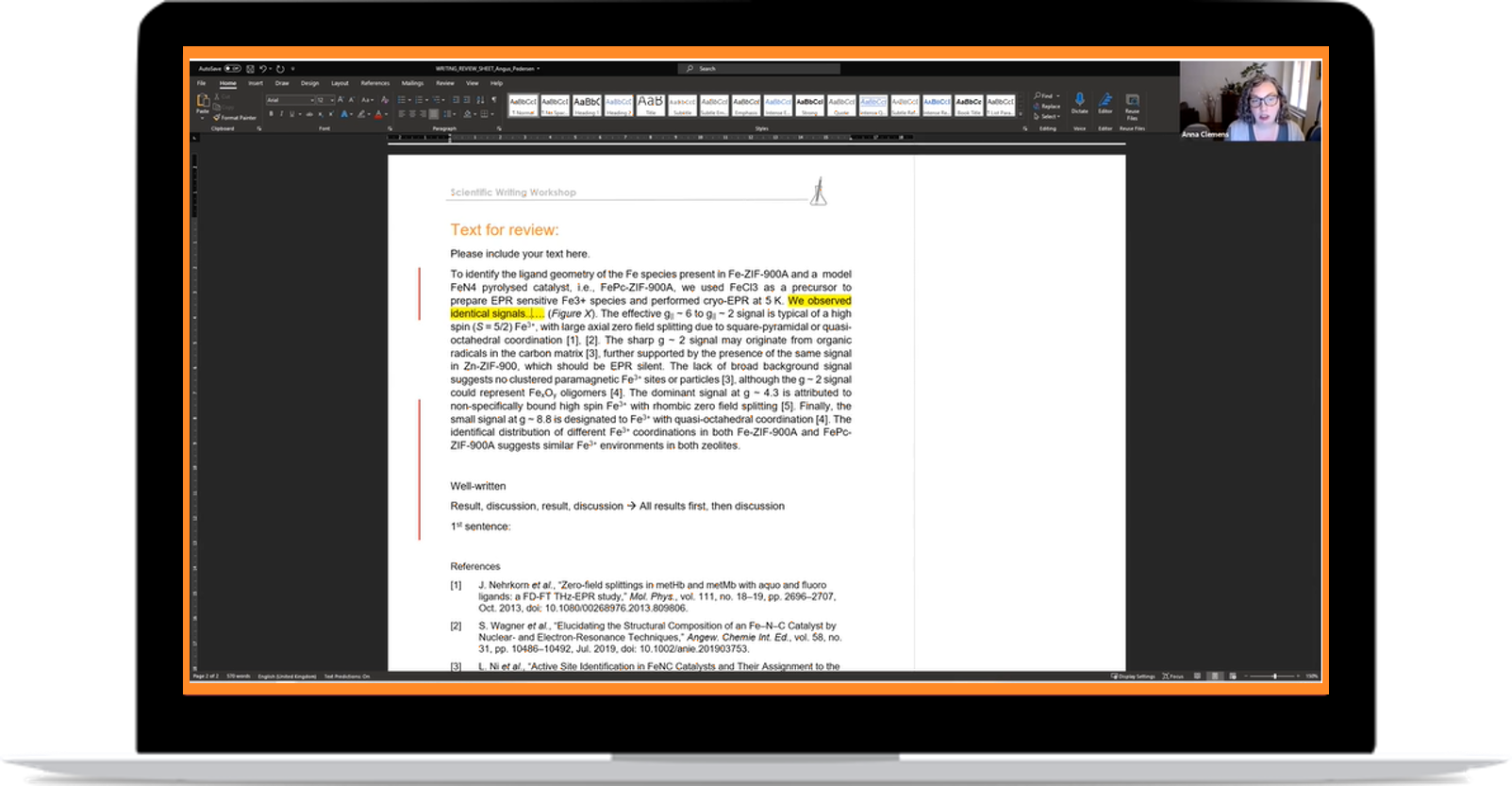Apply the Strong style from gallery
The width and height of the screenshot is (1512, 786).
809,105
